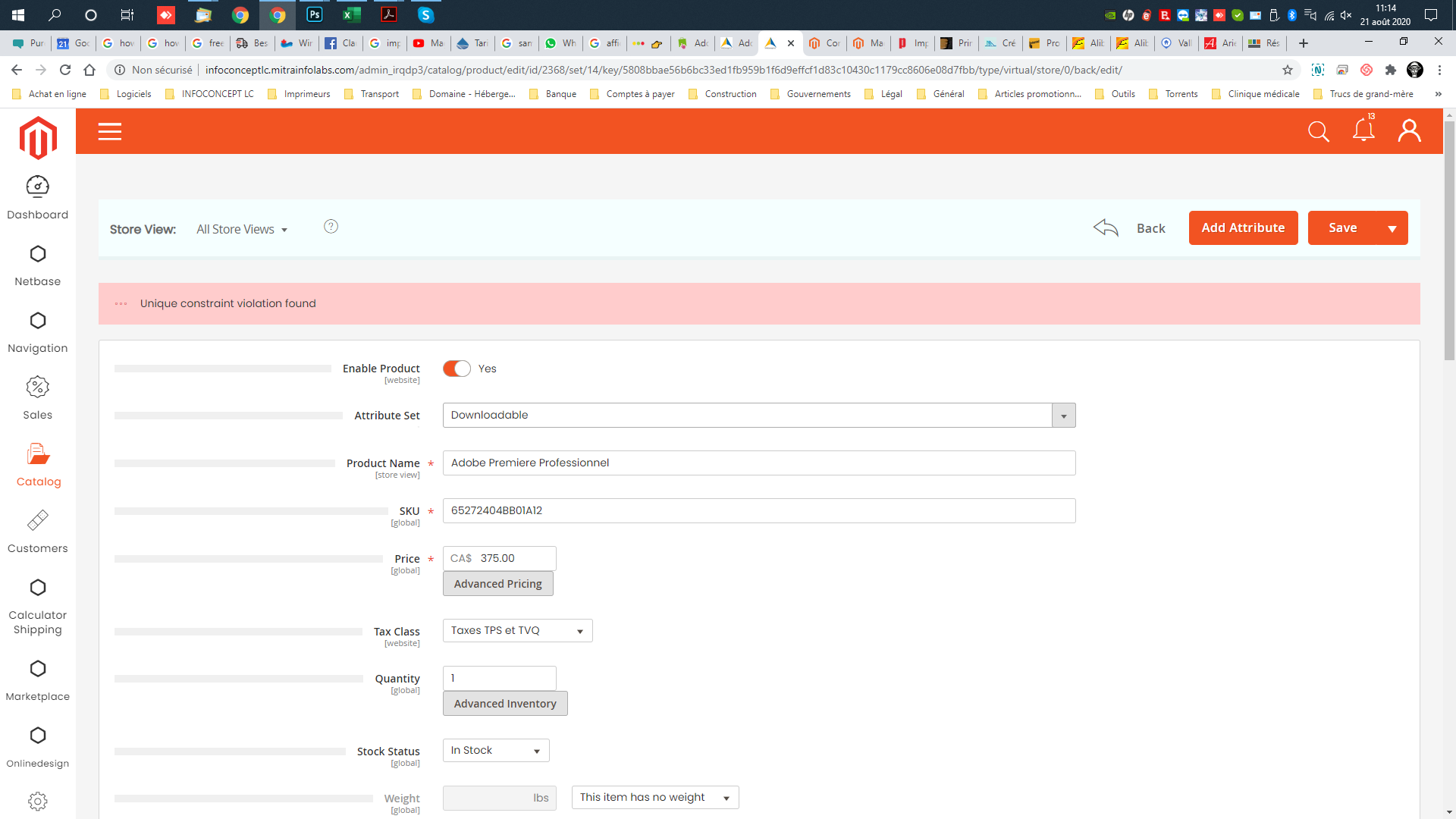The image size is (1456, 819).
Task: Click the Advanced Pricing button
Action: [497, 583]
